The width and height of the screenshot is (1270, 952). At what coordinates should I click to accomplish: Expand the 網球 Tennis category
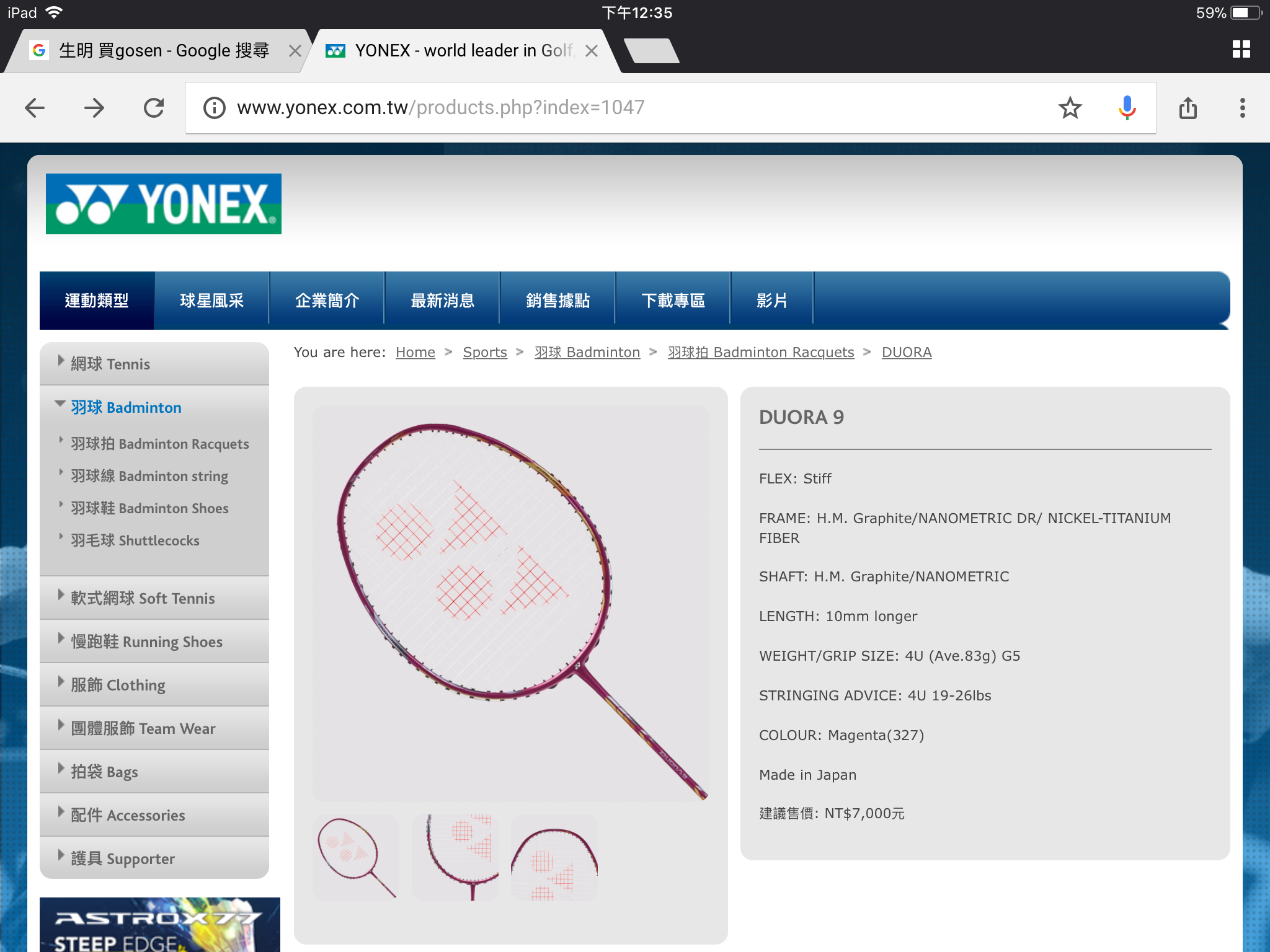point(110,364)
